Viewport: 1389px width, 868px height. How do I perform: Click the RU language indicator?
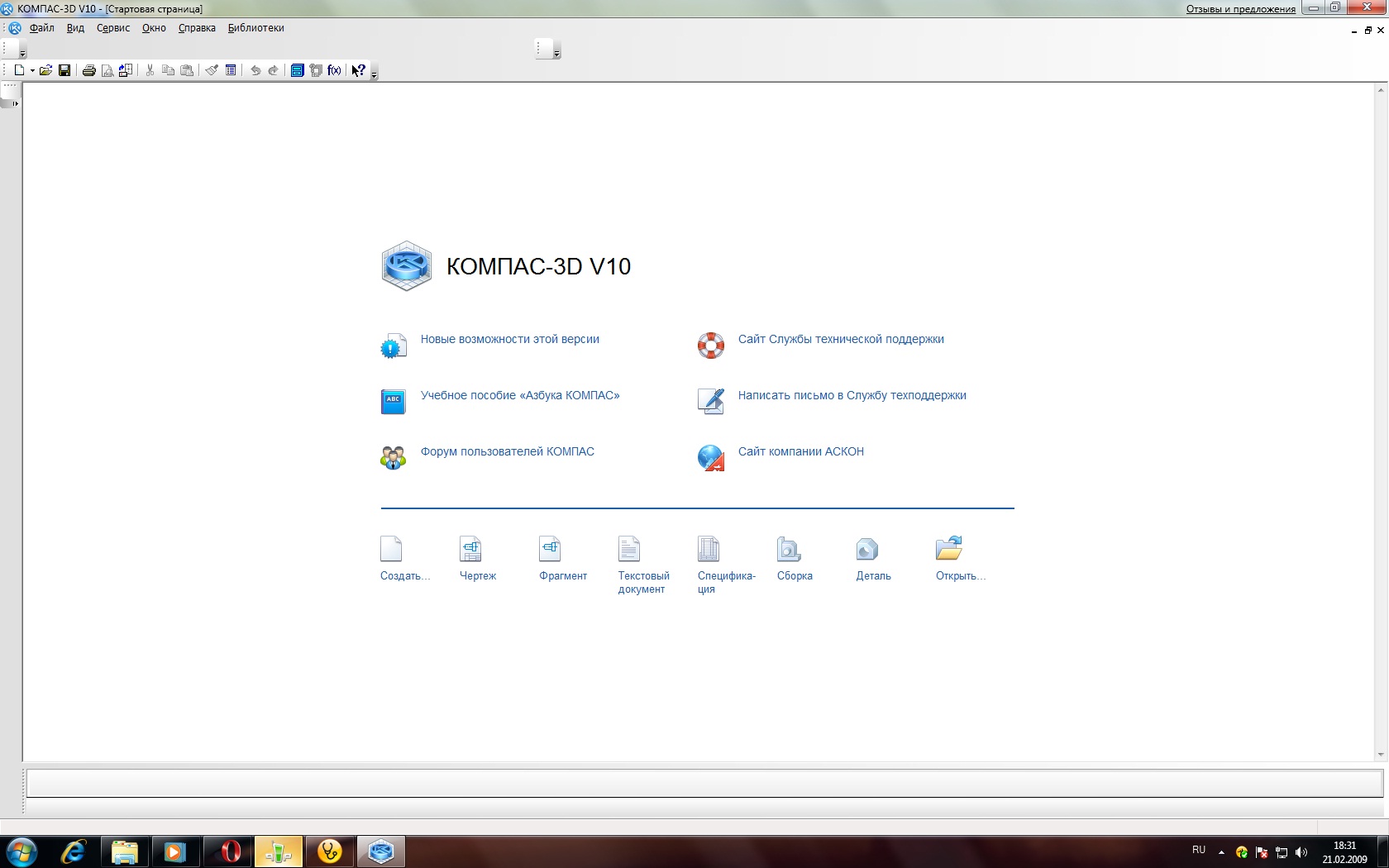tap(1199, 850)
